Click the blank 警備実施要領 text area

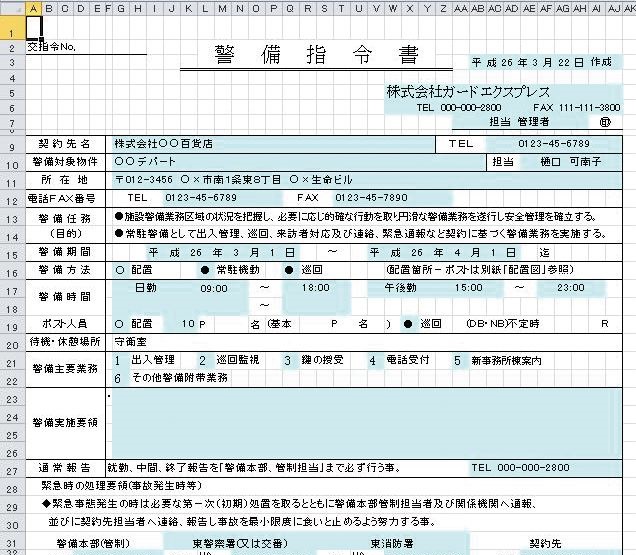tap(366, 423)
